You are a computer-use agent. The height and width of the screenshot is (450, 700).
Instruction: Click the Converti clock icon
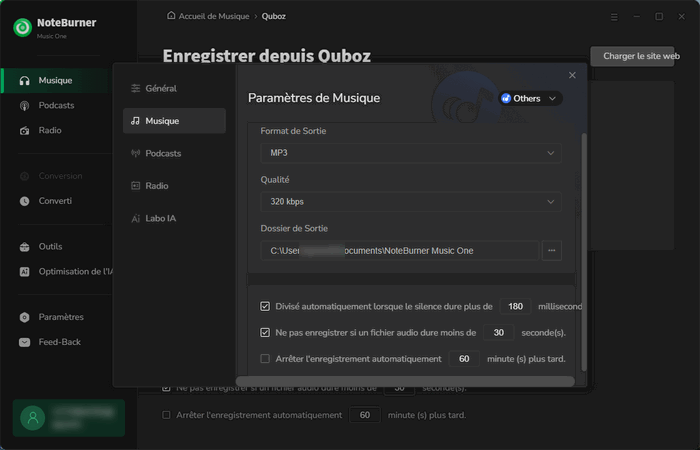[25, 201]
